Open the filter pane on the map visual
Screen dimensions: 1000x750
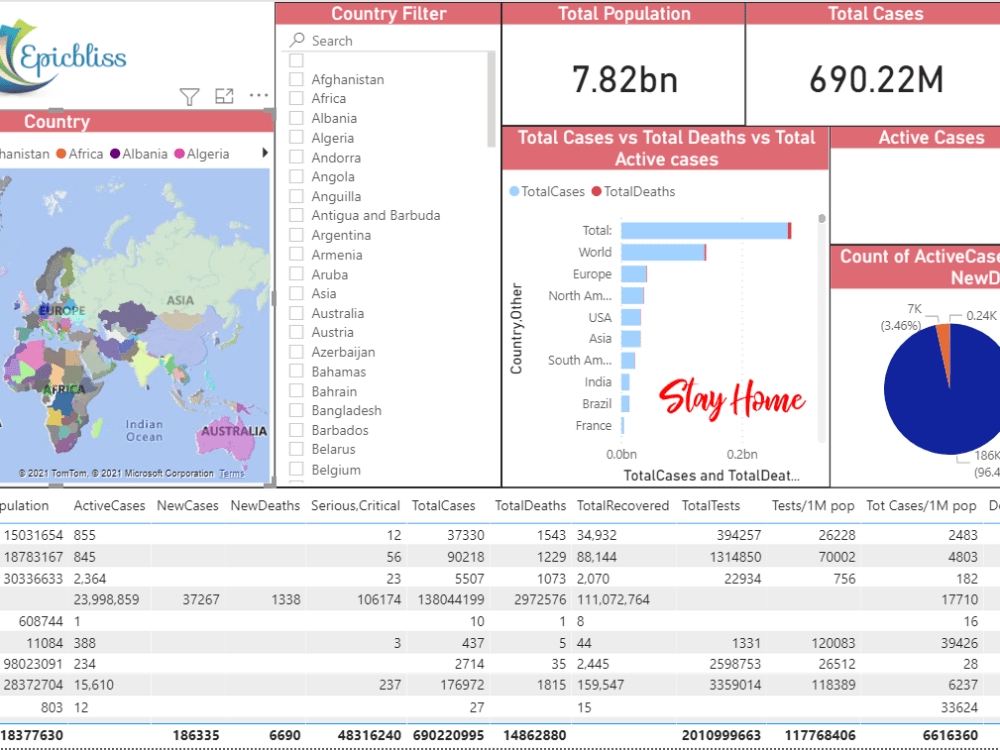click(189, 96)
